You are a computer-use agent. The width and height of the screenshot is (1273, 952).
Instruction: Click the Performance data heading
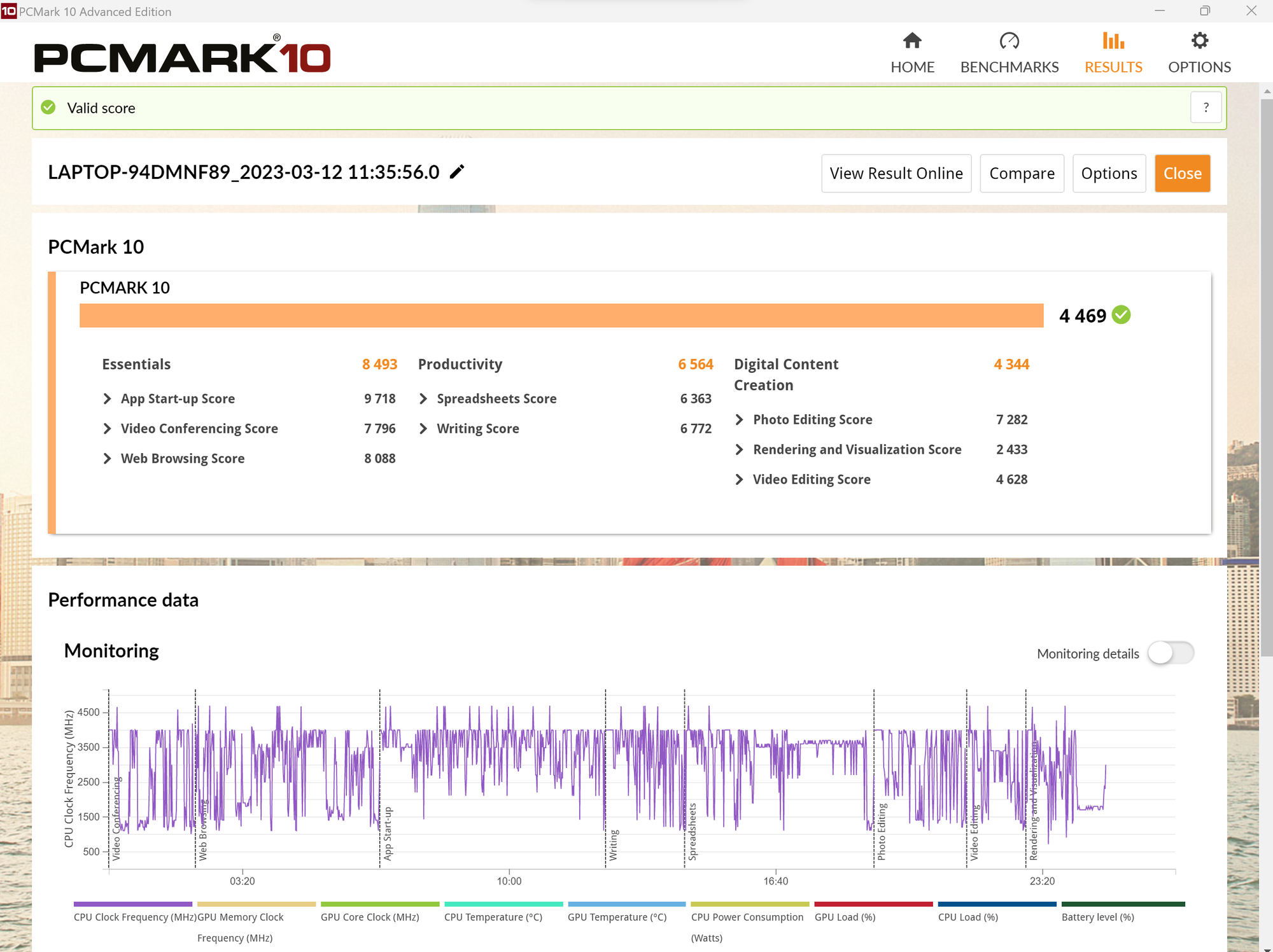(x=123, y=600)
